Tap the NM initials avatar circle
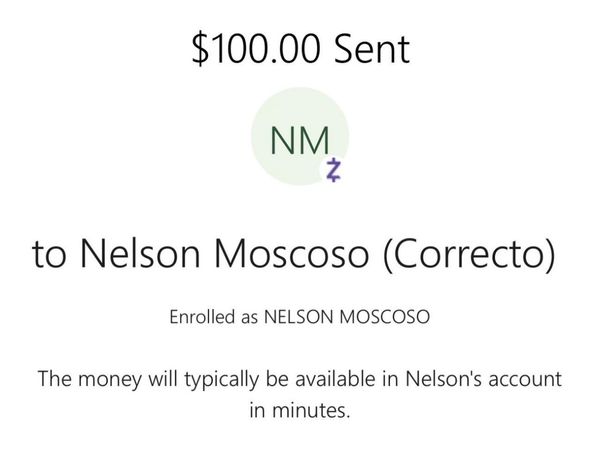 click(x=299, y=138)
